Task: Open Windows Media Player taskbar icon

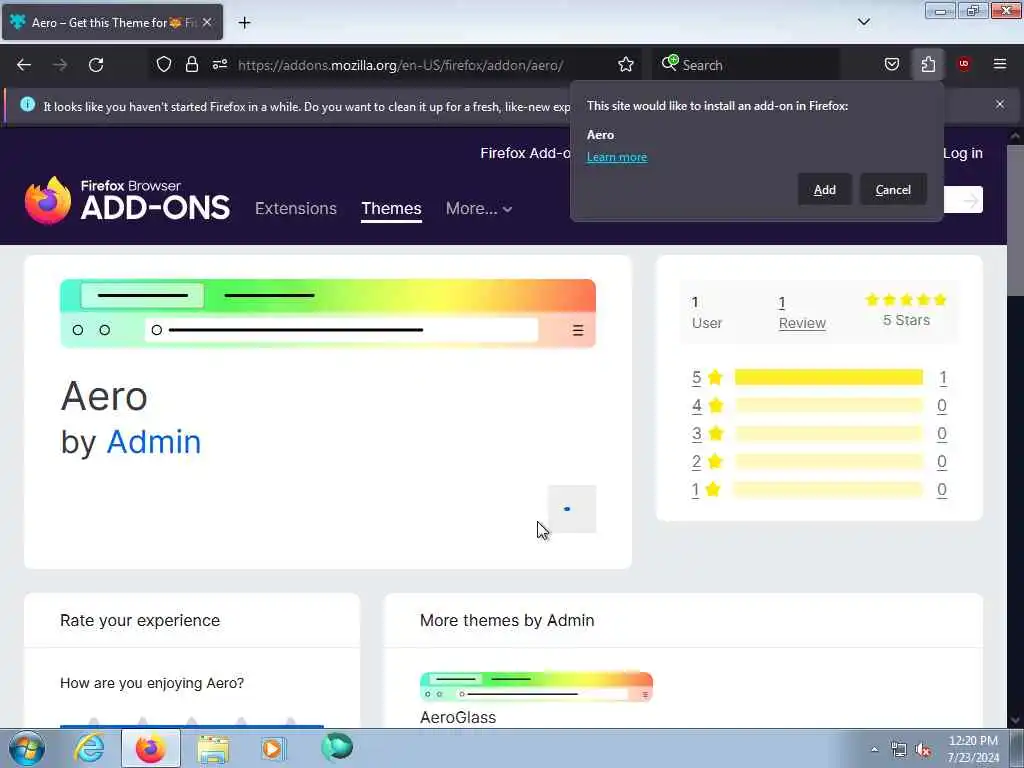Action: pos(273,748)
